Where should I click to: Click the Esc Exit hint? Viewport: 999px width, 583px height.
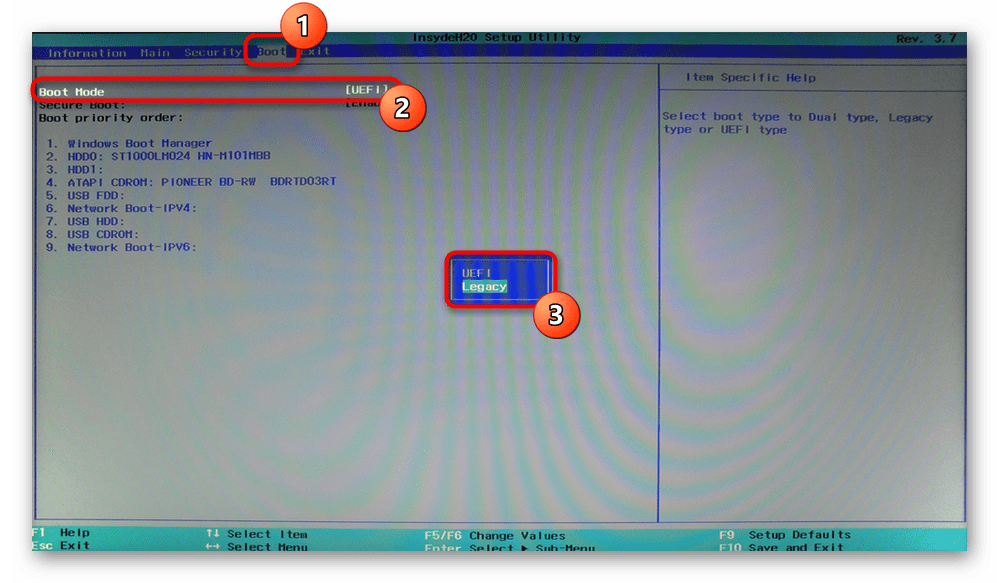click(61, 545)
